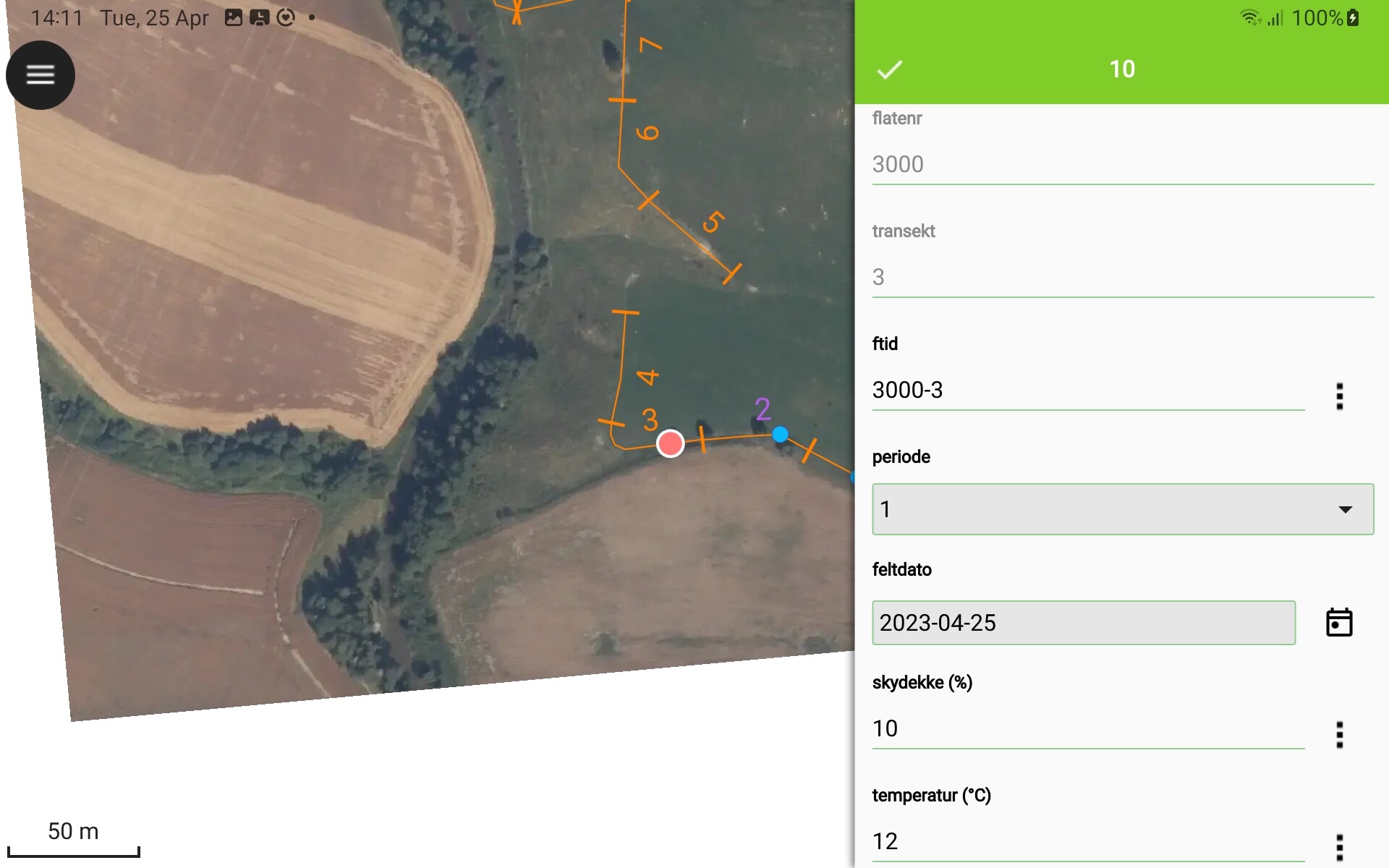Expand the periode dropdown
This screenshot has height=868, width=1389.
pos(1123,509)
